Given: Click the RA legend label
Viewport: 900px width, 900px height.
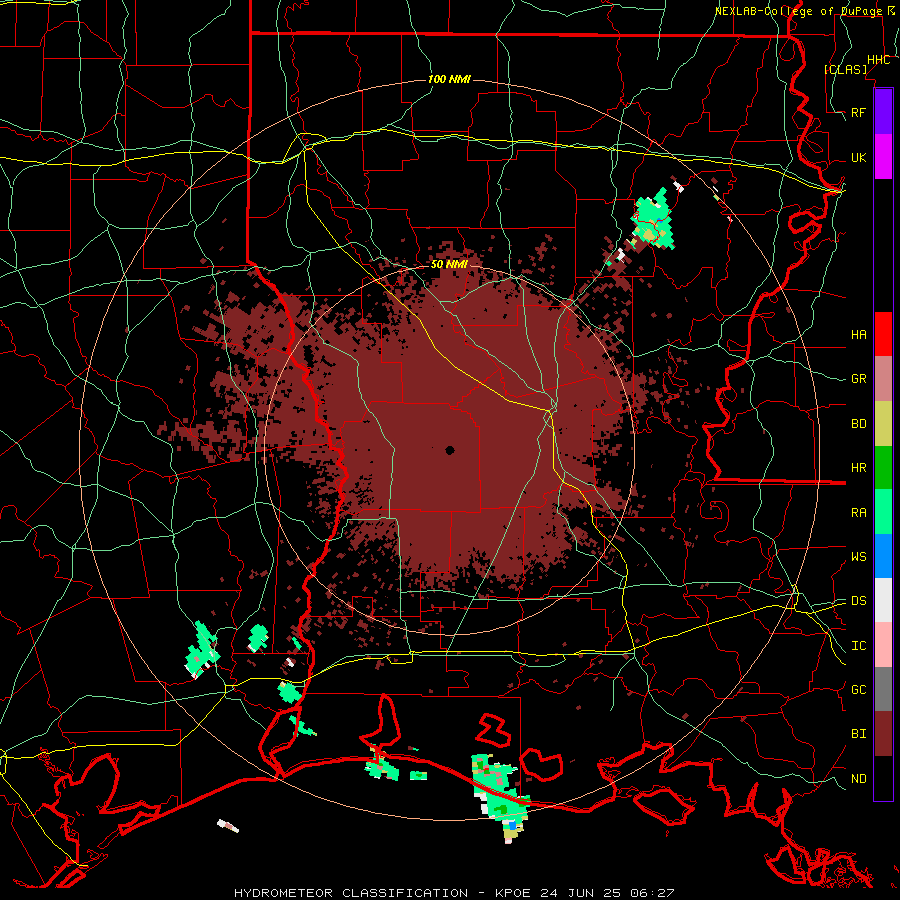Looking at the screenshot, I should point(858,512).
